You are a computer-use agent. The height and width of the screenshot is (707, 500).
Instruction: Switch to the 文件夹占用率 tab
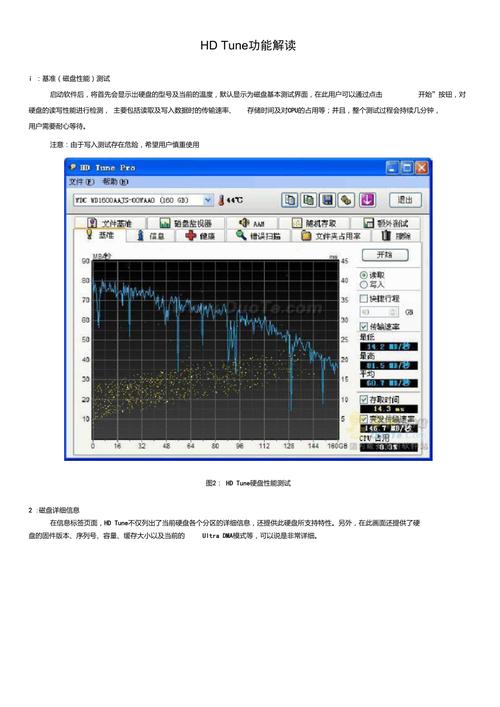pyautogui.click(x=331, y=236)
